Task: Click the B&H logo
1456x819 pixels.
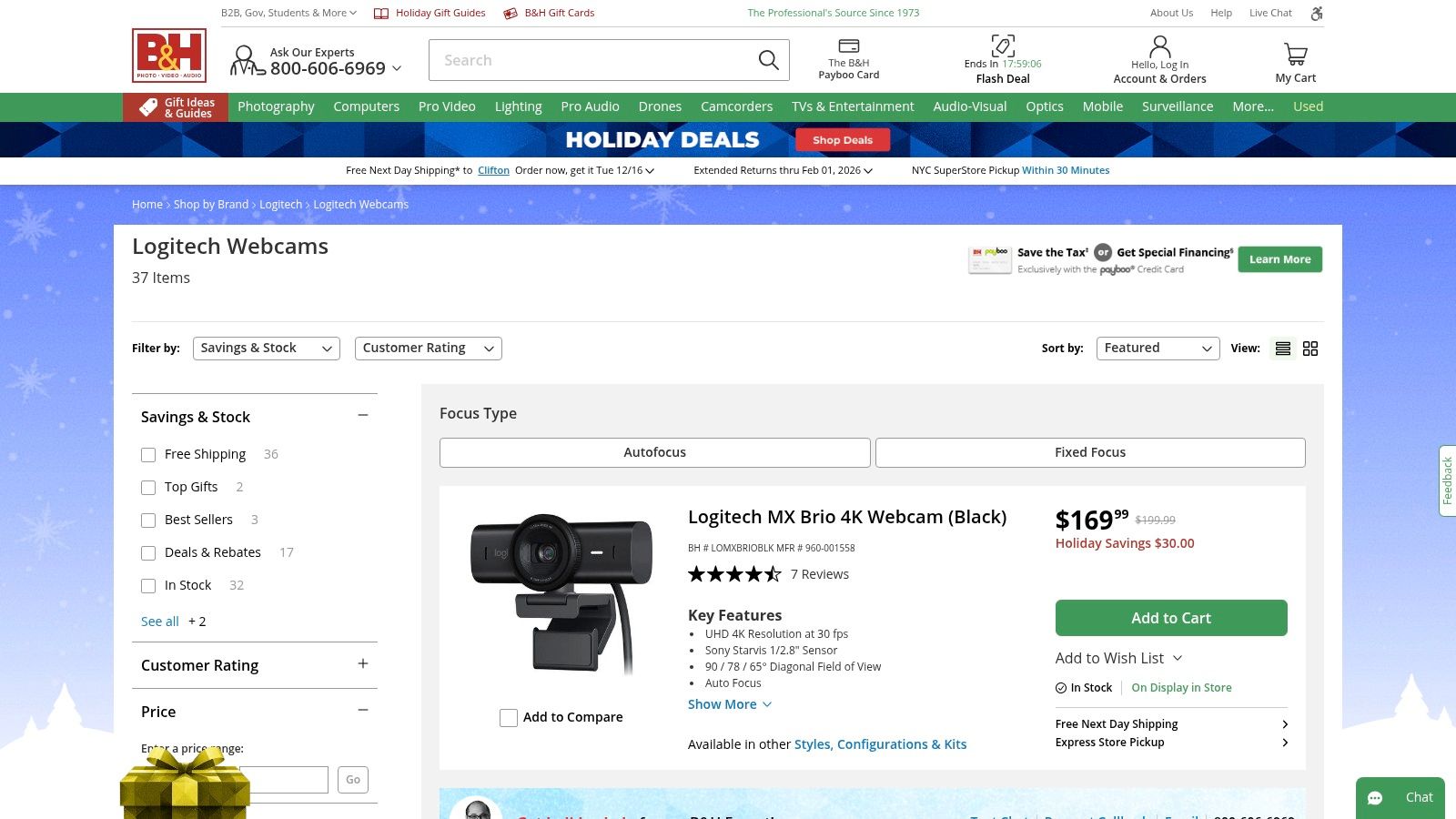Action: [168, 56]
